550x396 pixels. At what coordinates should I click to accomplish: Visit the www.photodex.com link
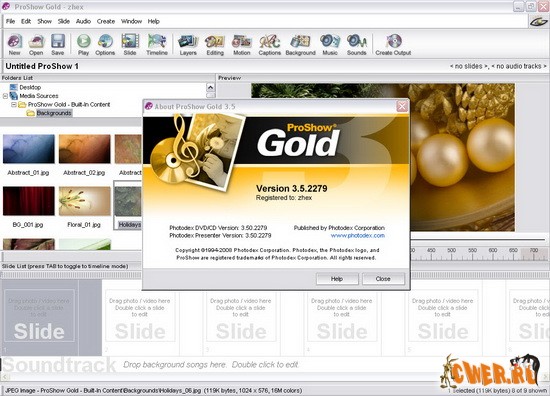[x=357, y=235]
